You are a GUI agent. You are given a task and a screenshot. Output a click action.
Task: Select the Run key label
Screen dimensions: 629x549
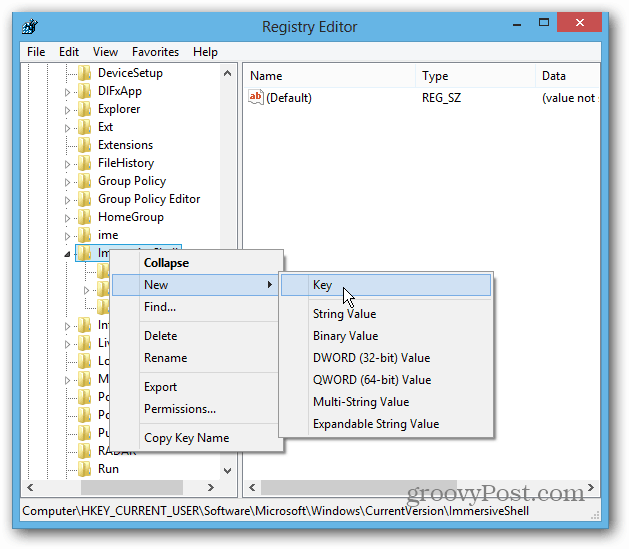[108, 469]
